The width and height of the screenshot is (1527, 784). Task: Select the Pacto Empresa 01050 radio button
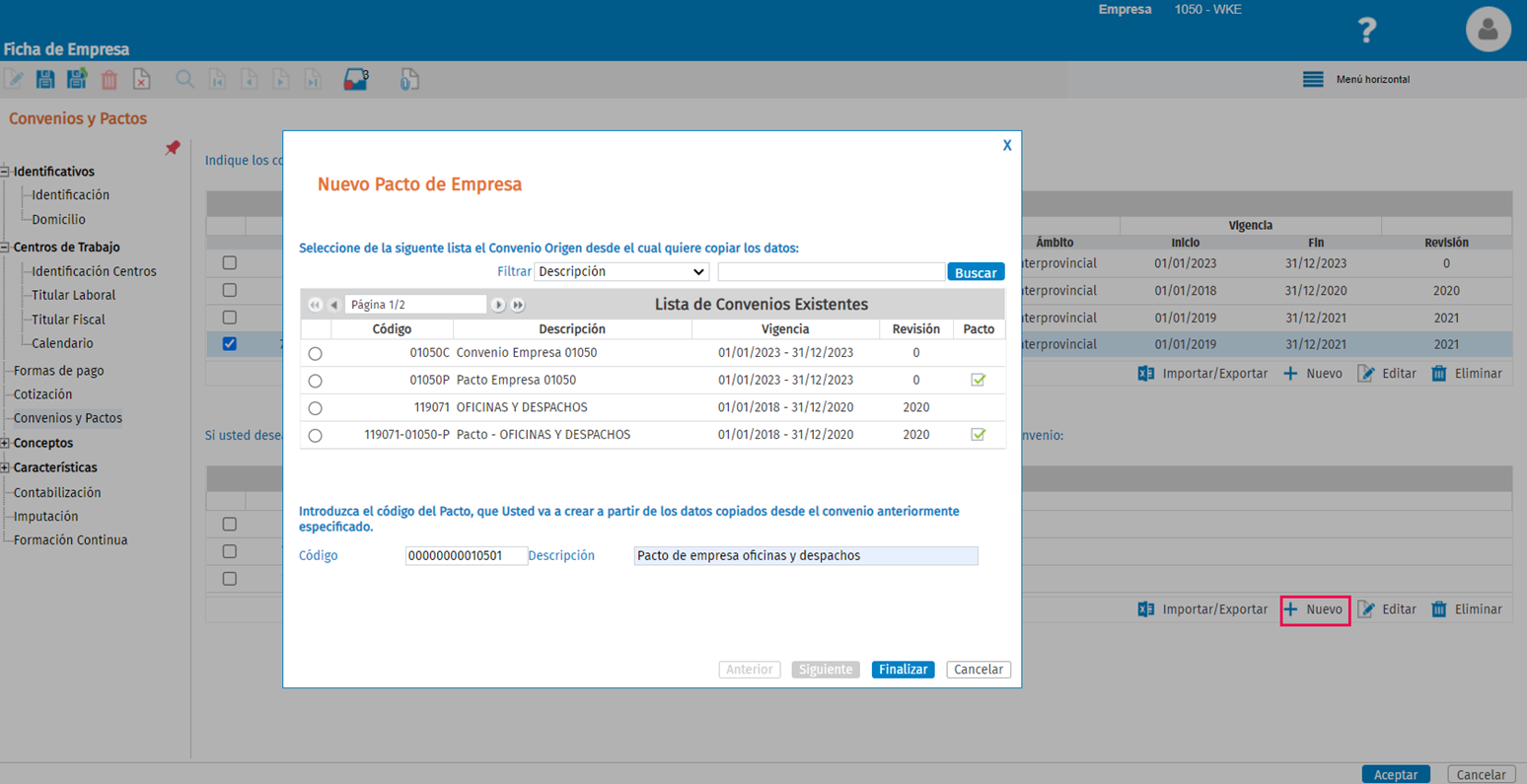pos(315,381)
